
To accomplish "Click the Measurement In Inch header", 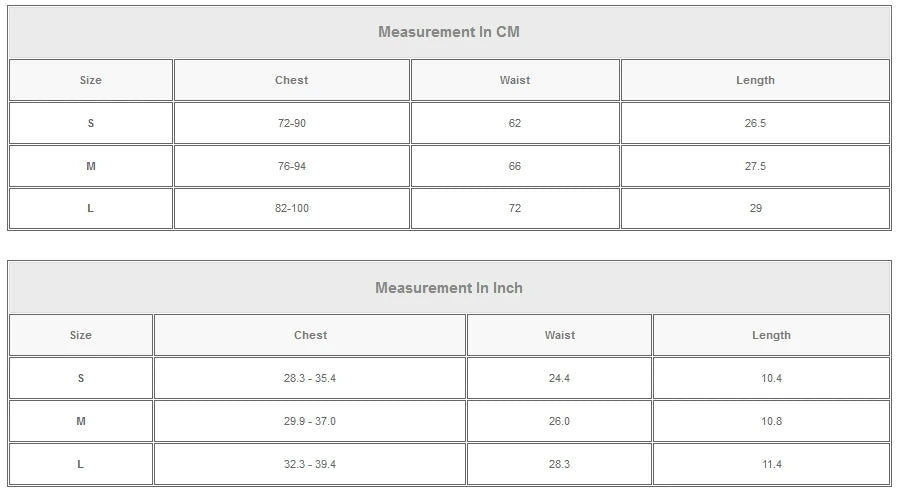I will click(x=449, y=288).
